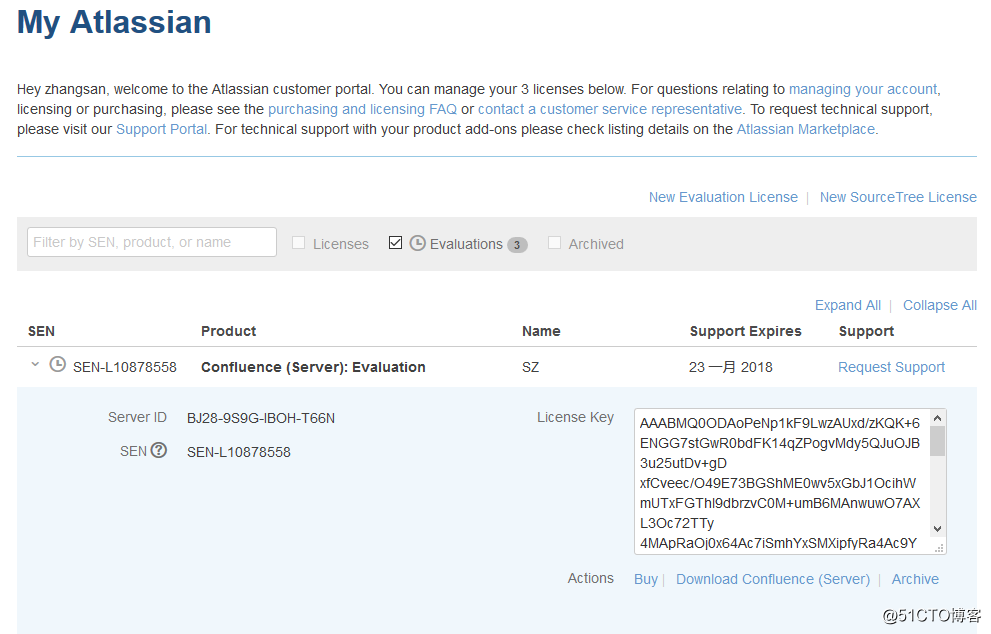Image resolution: width=991 pixels, height=634 pixels.
Task: Open New SourceTree License link
Action: (x=898, y=197)
